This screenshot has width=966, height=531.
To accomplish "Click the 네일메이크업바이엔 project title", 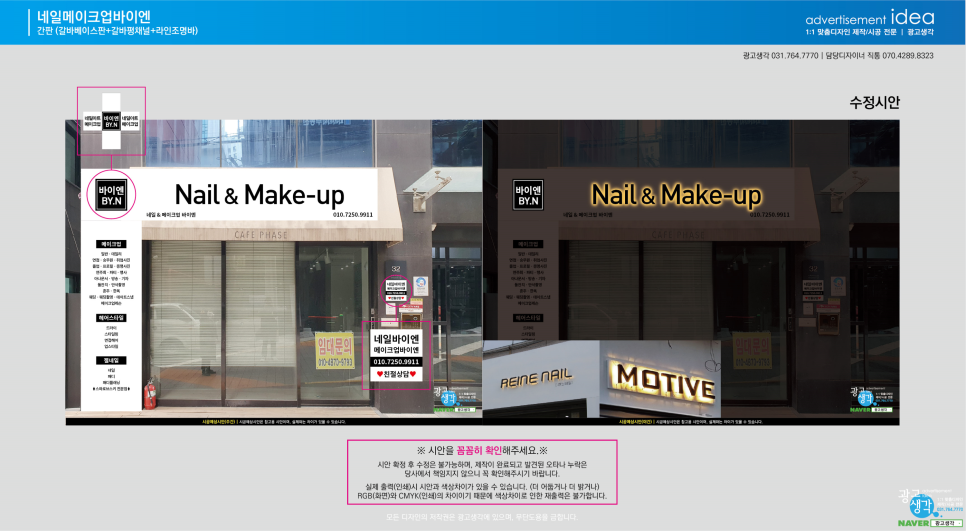I will 93,15.
